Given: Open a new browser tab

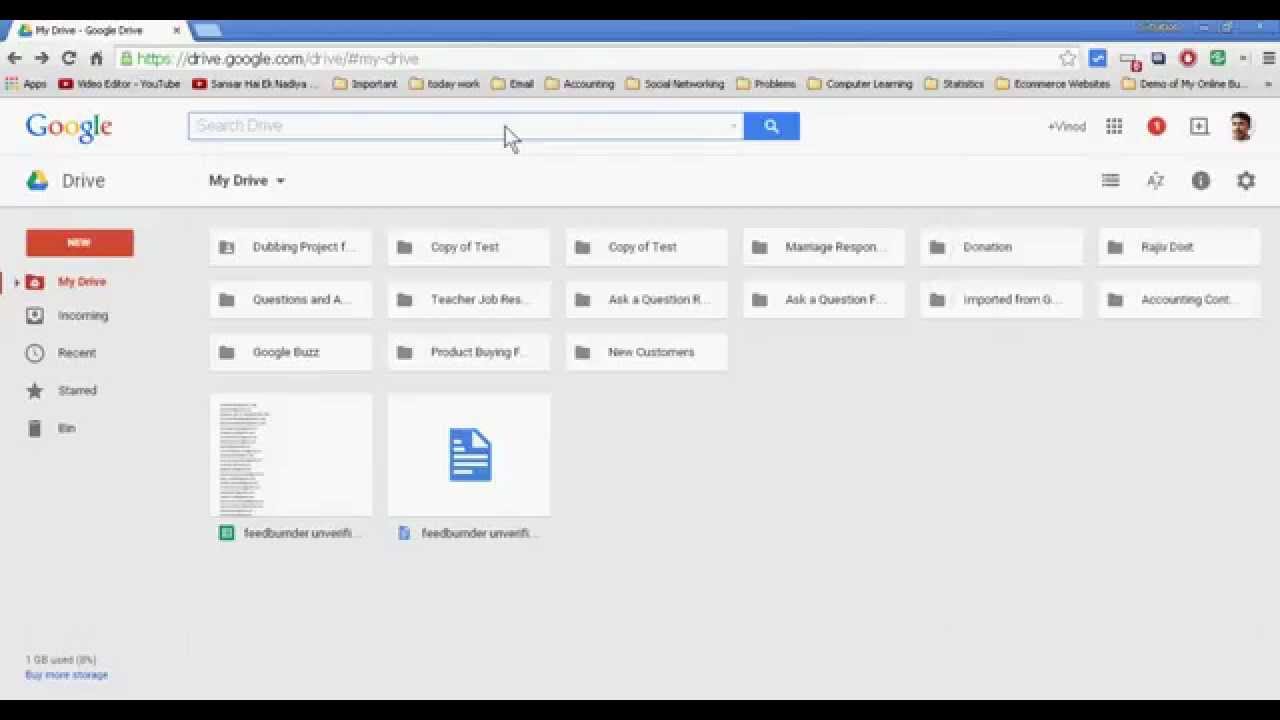Looking at the screenshot, I should point(207,30).
